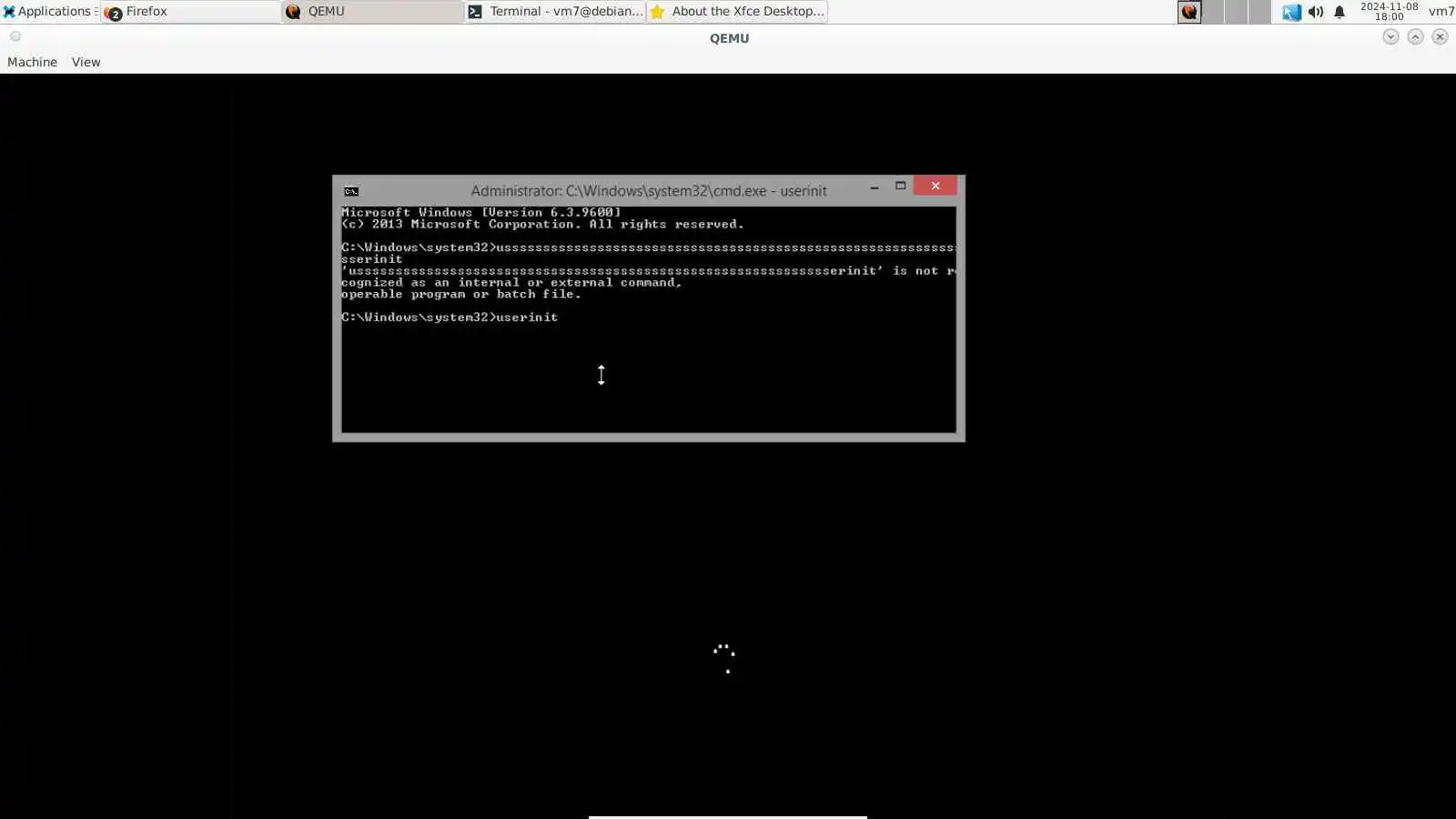This screenshot has height=819, width=1456.
Task: Open the View menu
Action: click(86, 62)
